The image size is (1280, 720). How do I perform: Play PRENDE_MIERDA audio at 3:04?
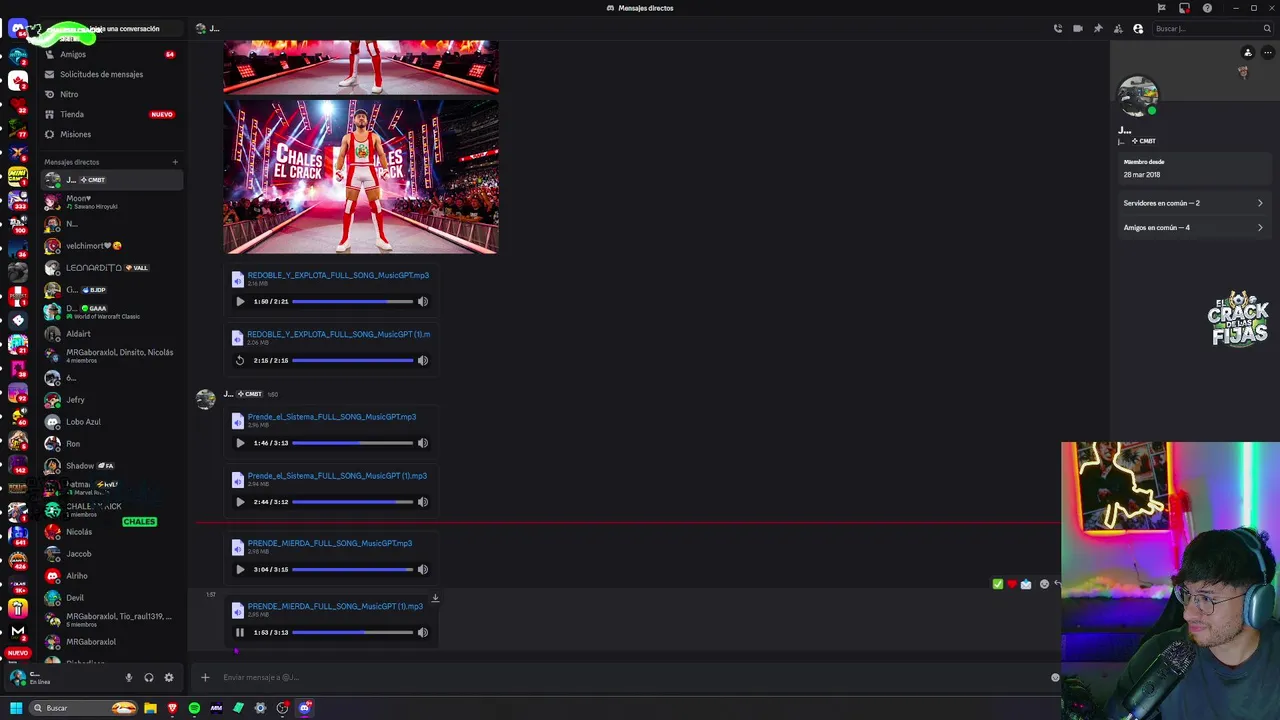[240, 569]
